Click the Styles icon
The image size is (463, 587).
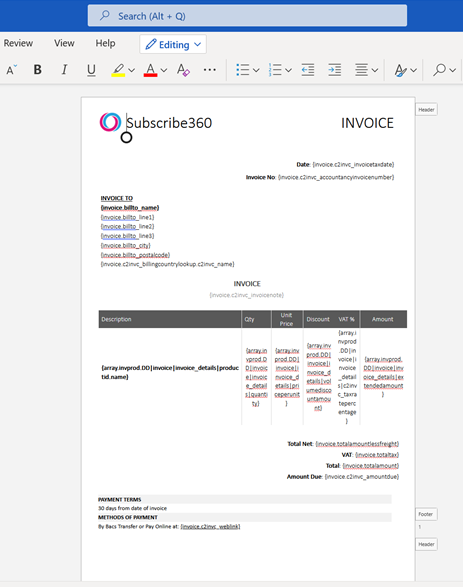click(400, 70)
